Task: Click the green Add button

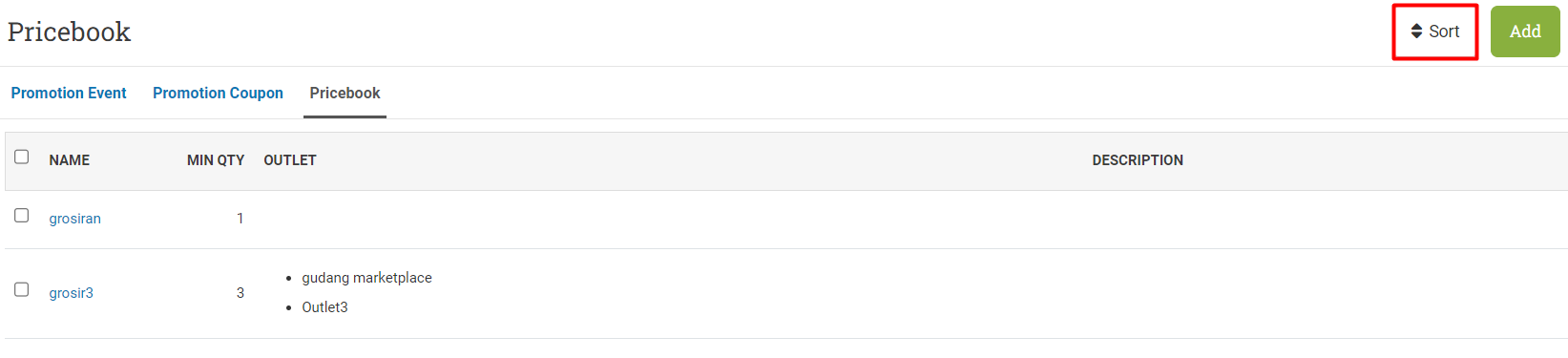Action: coord(1525,32)
